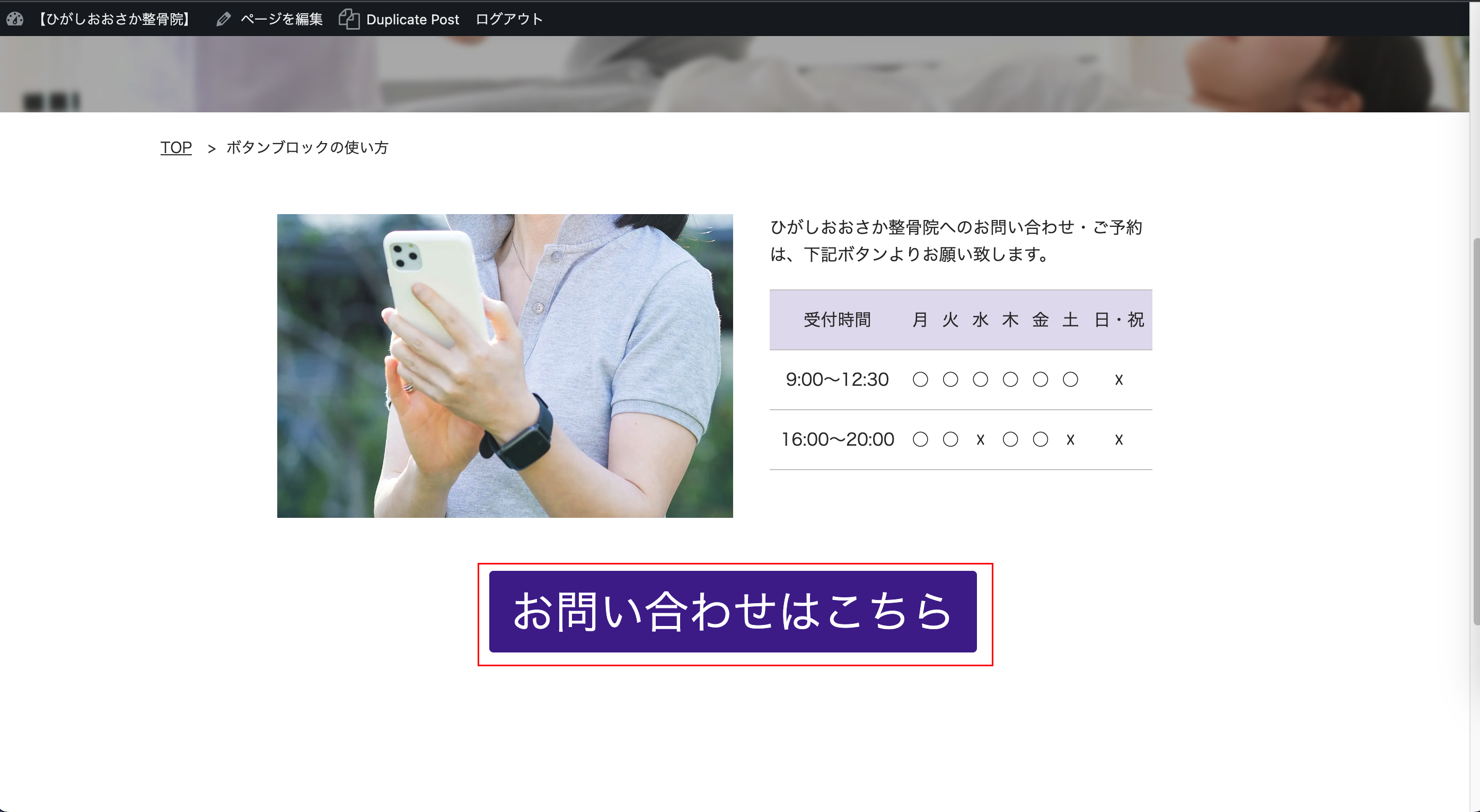Click the Wednesday evening x mark
Image resolution: width=1480 pixels, height=812 pixels.
980,439
